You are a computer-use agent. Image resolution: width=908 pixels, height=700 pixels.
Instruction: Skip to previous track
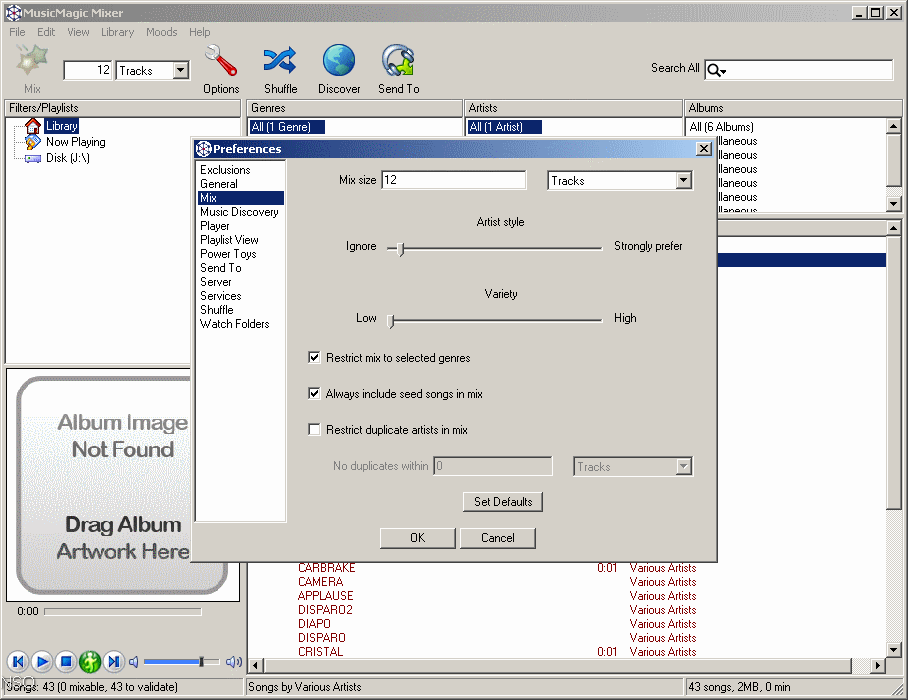coord(19,661)
